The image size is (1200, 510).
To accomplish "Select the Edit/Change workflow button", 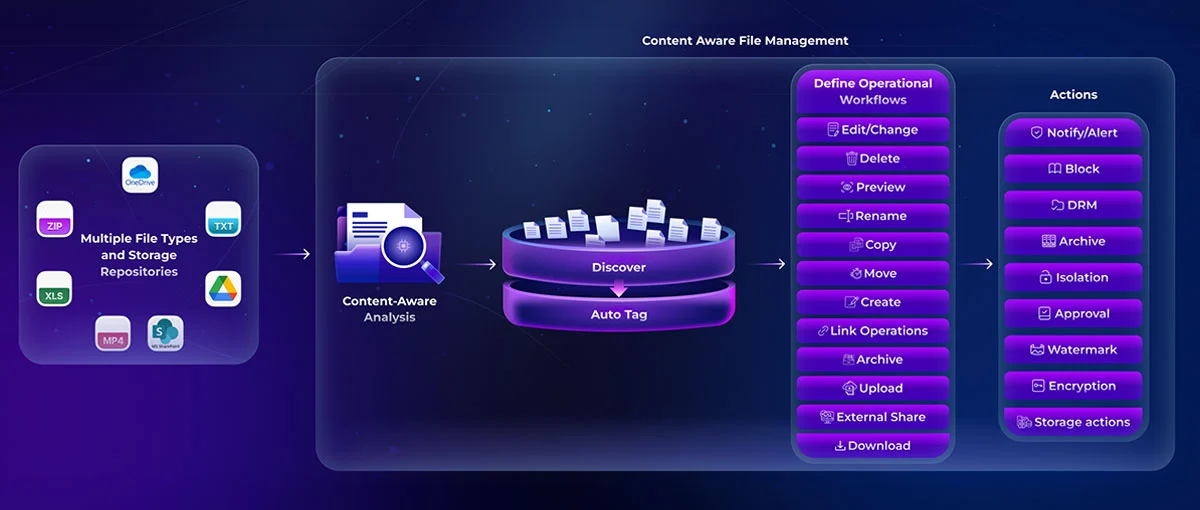I will pyautogui.click(x=873, y=130).
